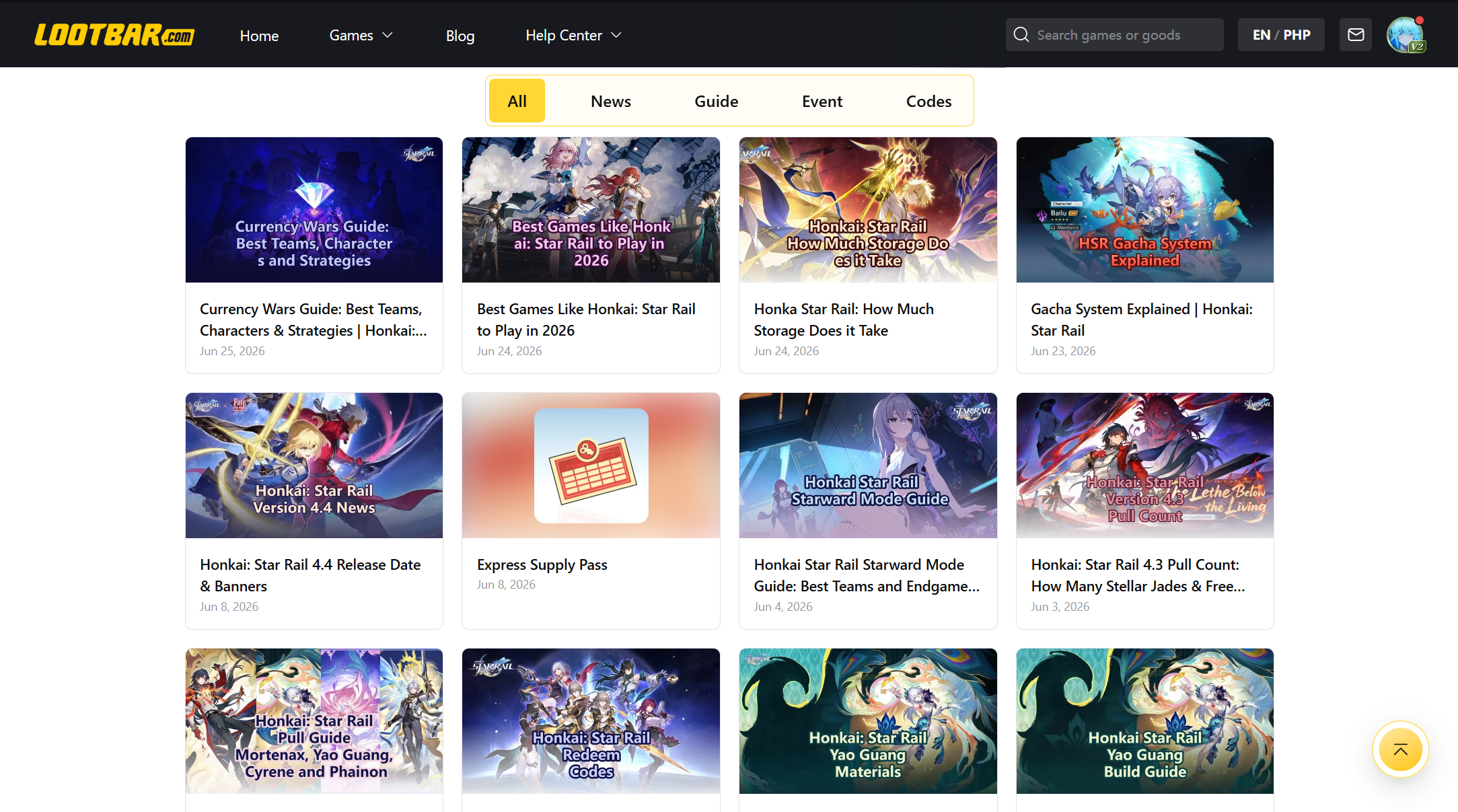Viewport: 1458px width, 812px height.
Task: Open Redeem Codes article thumbnail
Action: 591,721
